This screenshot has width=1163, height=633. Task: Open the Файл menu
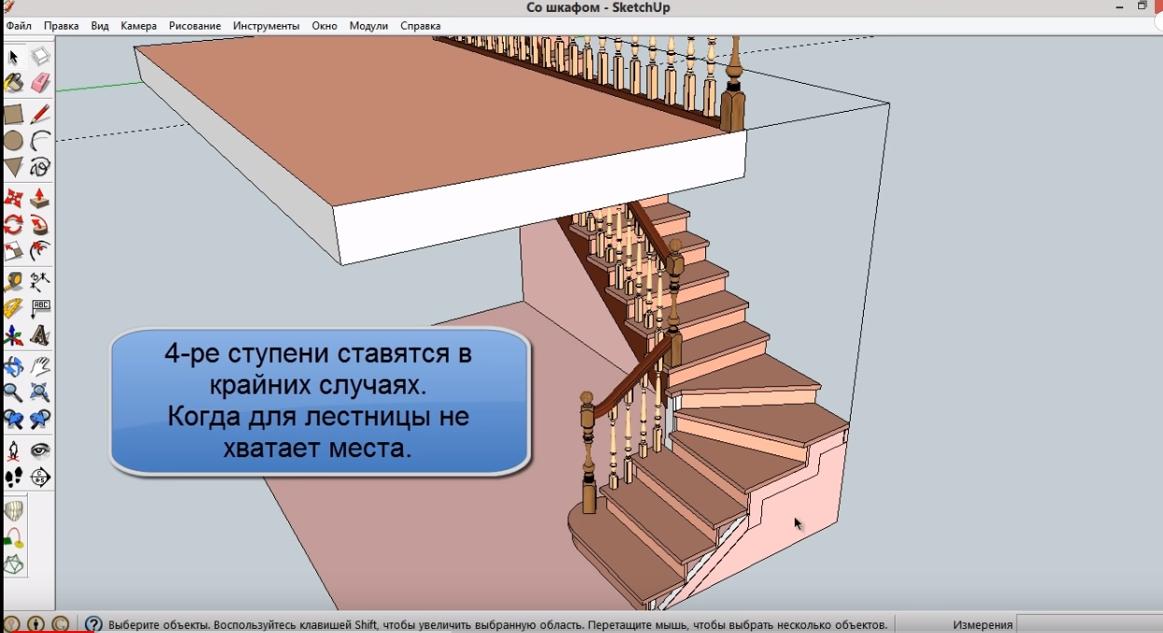[19, 26]
